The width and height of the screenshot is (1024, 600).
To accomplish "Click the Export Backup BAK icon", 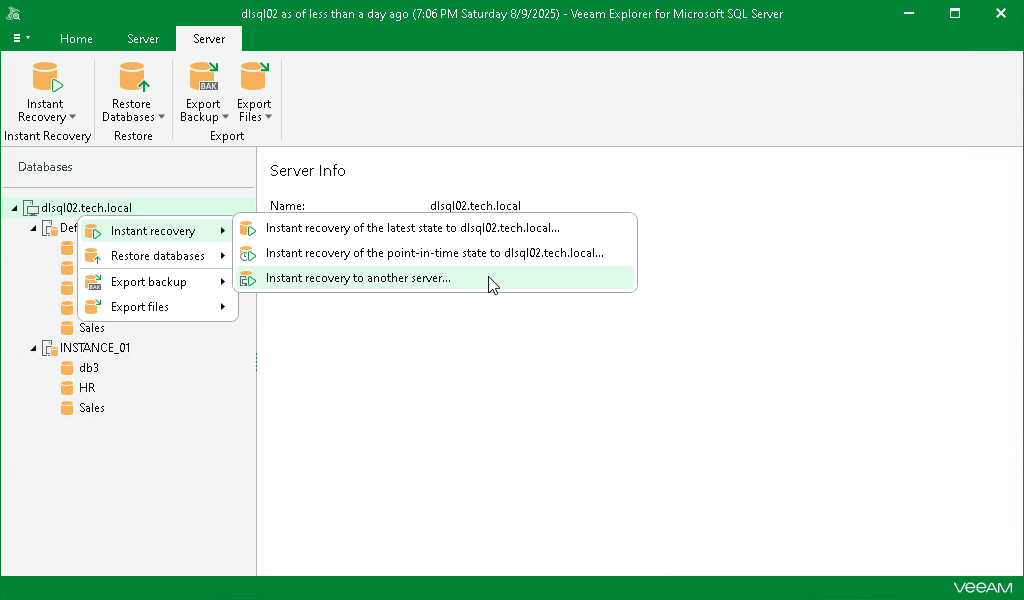I will 203,78.
